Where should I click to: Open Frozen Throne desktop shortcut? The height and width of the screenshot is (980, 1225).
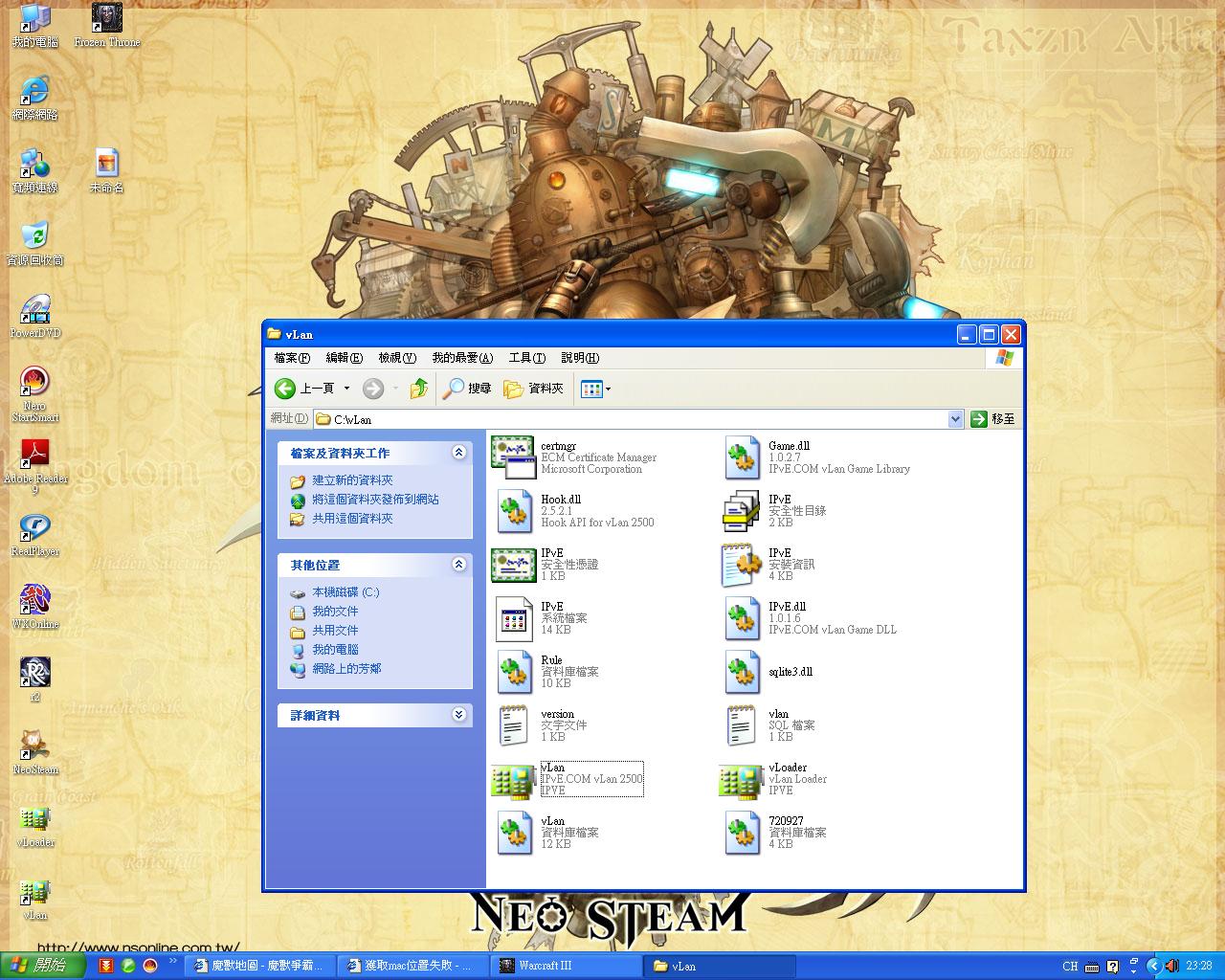[106, 19]
